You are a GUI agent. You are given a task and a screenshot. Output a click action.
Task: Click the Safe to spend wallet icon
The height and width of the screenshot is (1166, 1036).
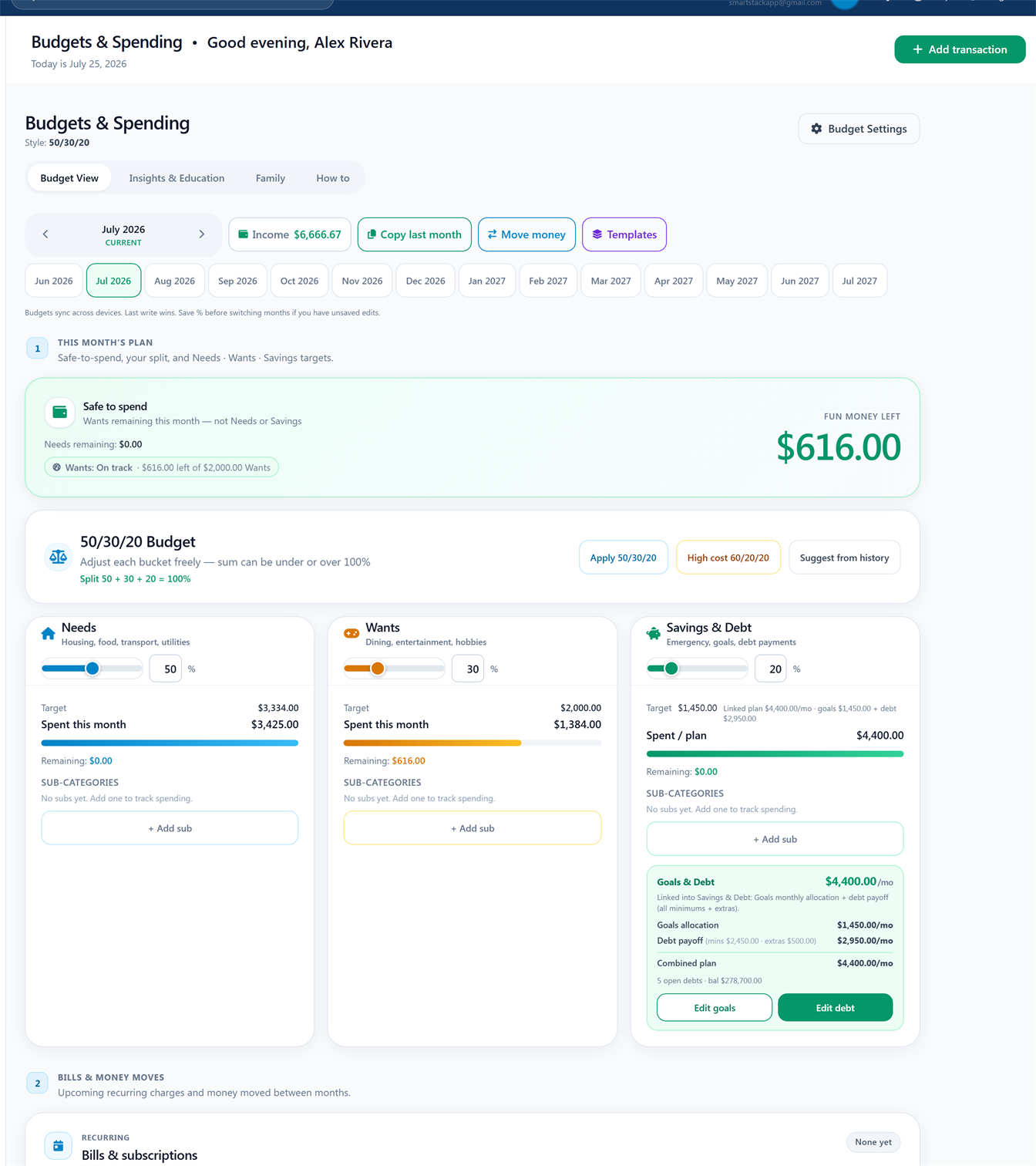59,413
